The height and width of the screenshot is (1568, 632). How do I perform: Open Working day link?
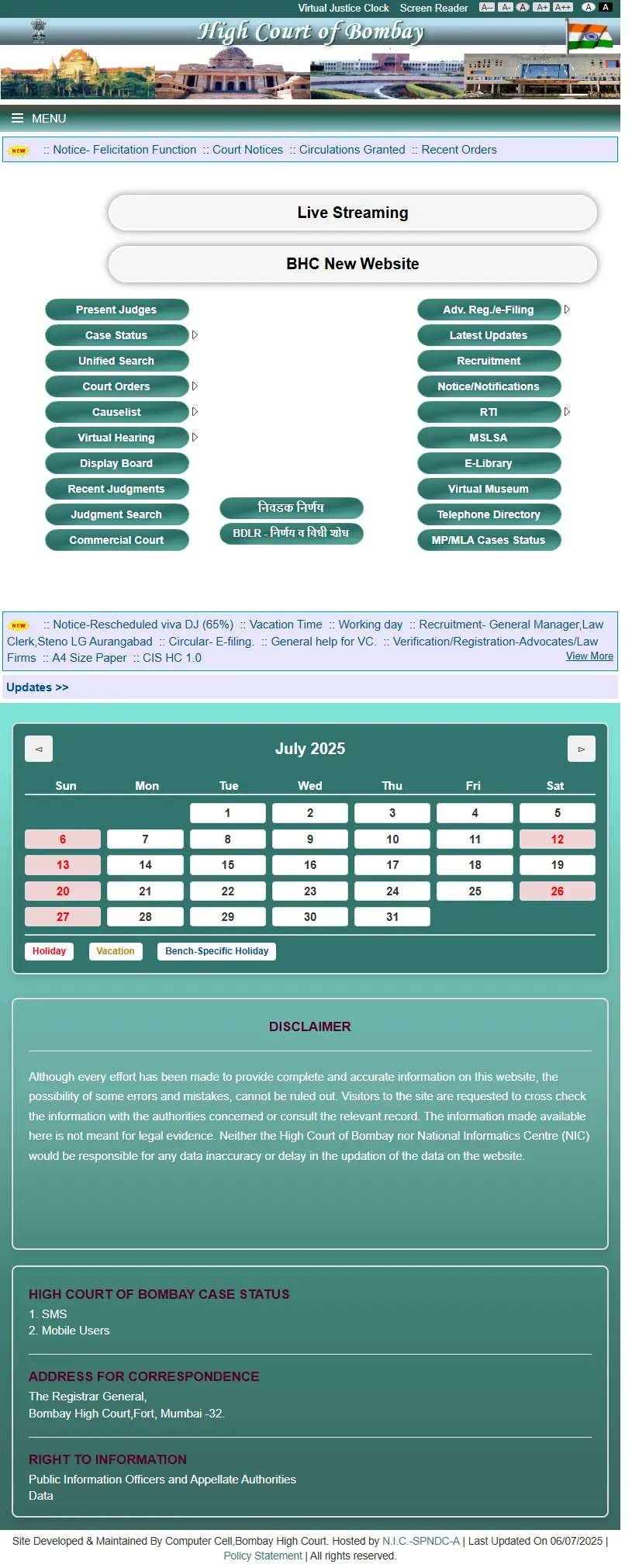click(x=371, y=625)
